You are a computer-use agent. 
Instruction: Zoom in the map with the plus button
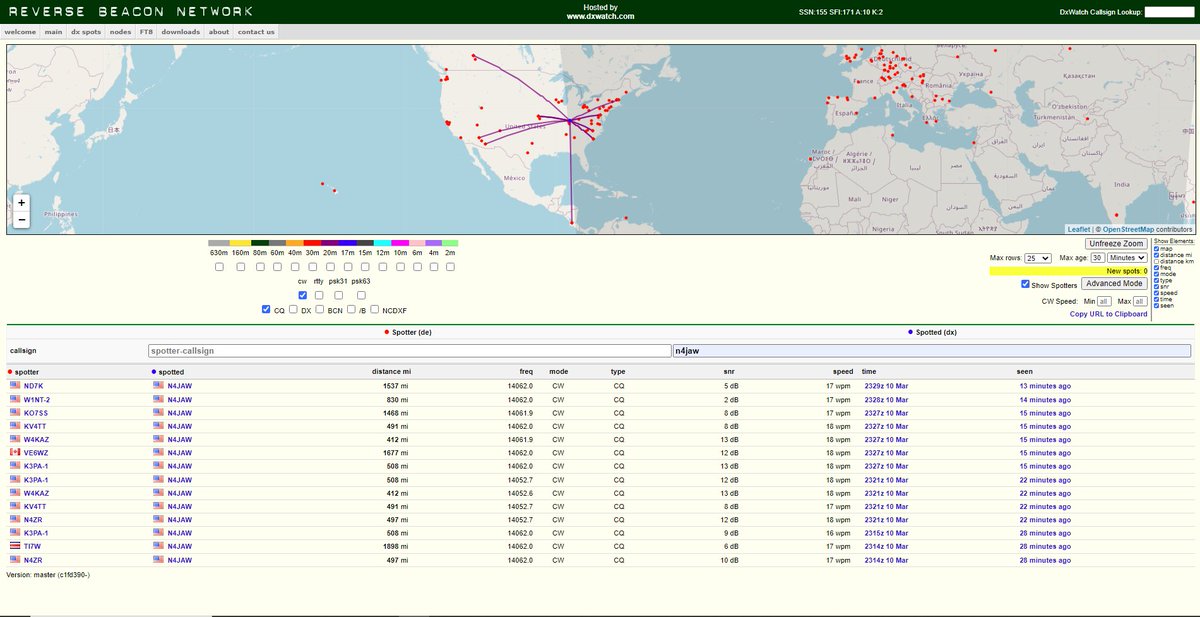(21, 202)
